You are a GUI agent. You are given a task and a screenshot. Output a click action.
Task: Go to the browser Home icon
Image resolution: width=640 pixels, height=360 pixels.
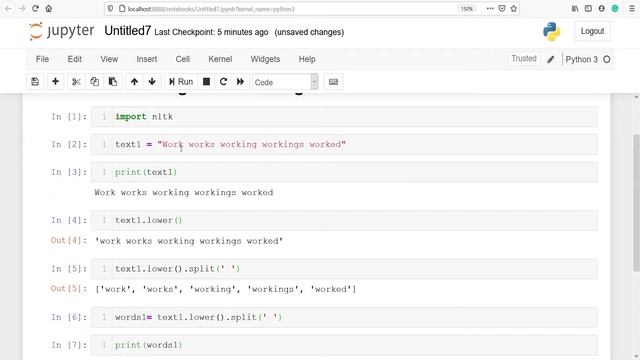click(x=49, y=9)
